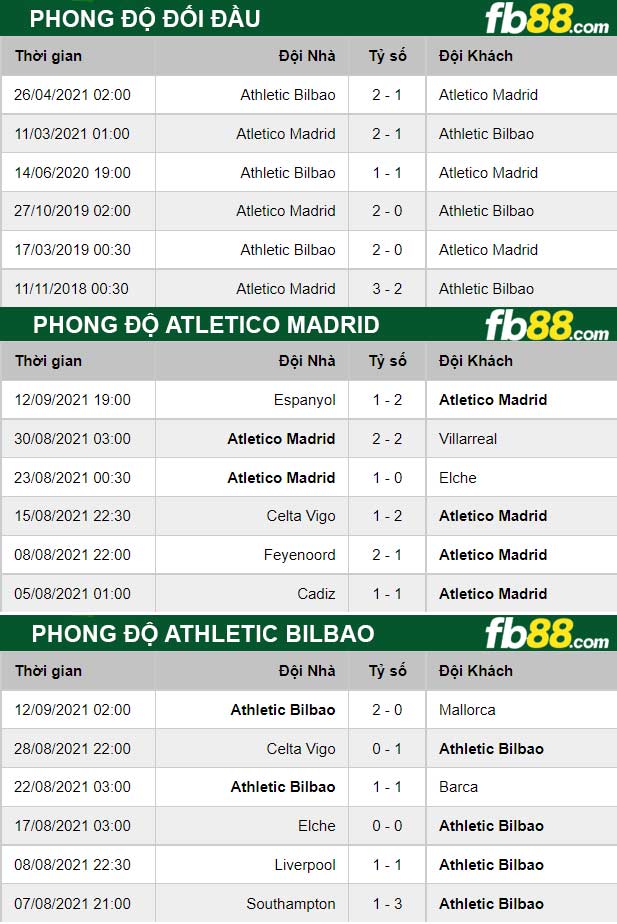
Task: Open the Mallorca team link
Action: (467, 710)
